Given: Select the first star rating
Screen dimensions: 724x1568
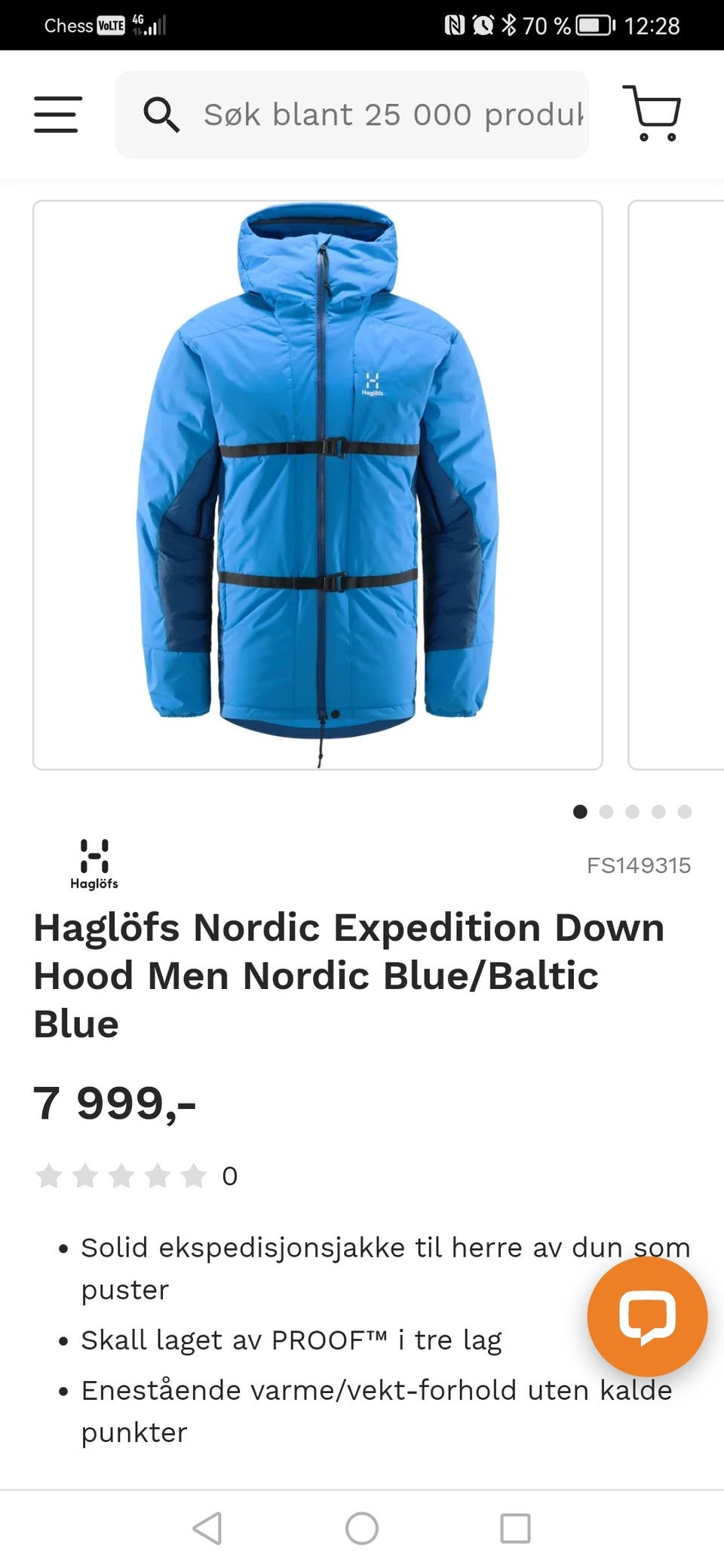Looking at the screenshot, I should [x=49, y=1175].
